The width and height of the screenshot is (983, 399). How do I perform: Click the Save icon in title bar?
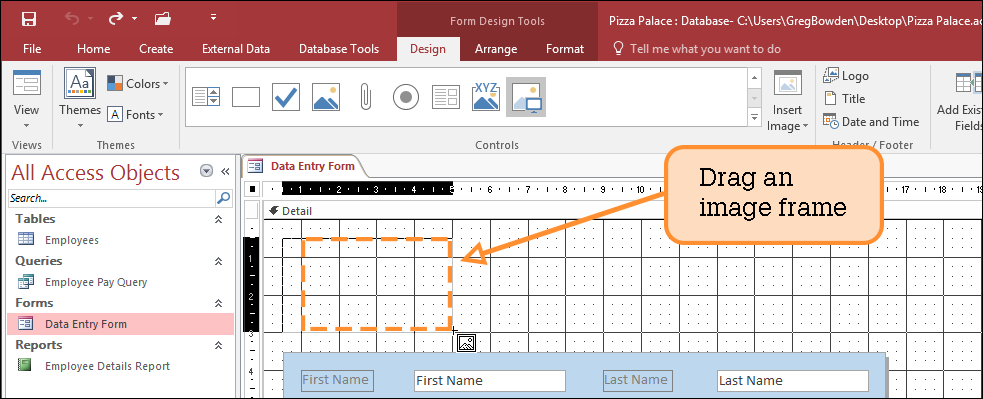29,19
